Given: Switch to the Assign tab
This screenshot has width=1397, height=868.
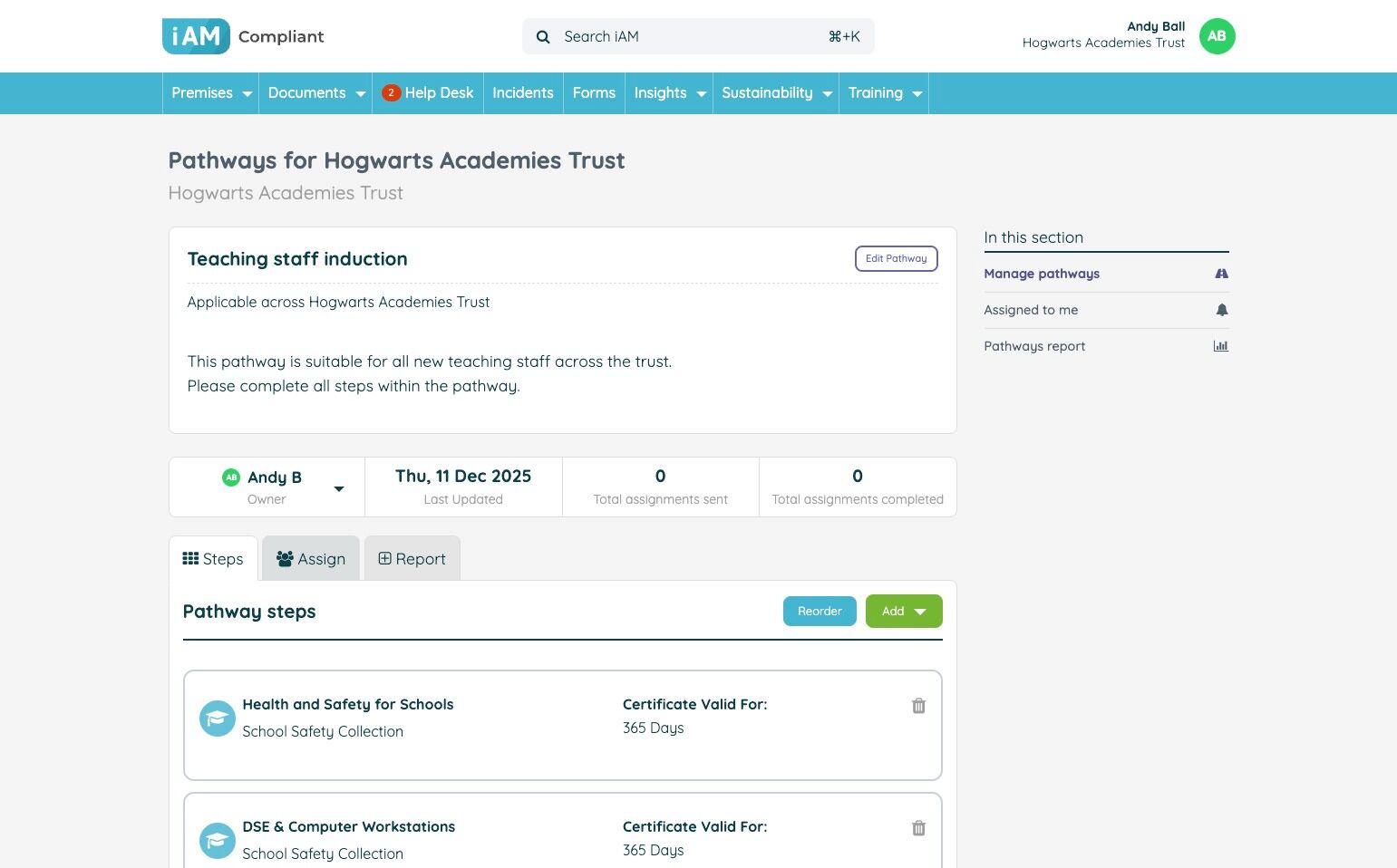Looking at the screenshot, I should click(311, 559).
